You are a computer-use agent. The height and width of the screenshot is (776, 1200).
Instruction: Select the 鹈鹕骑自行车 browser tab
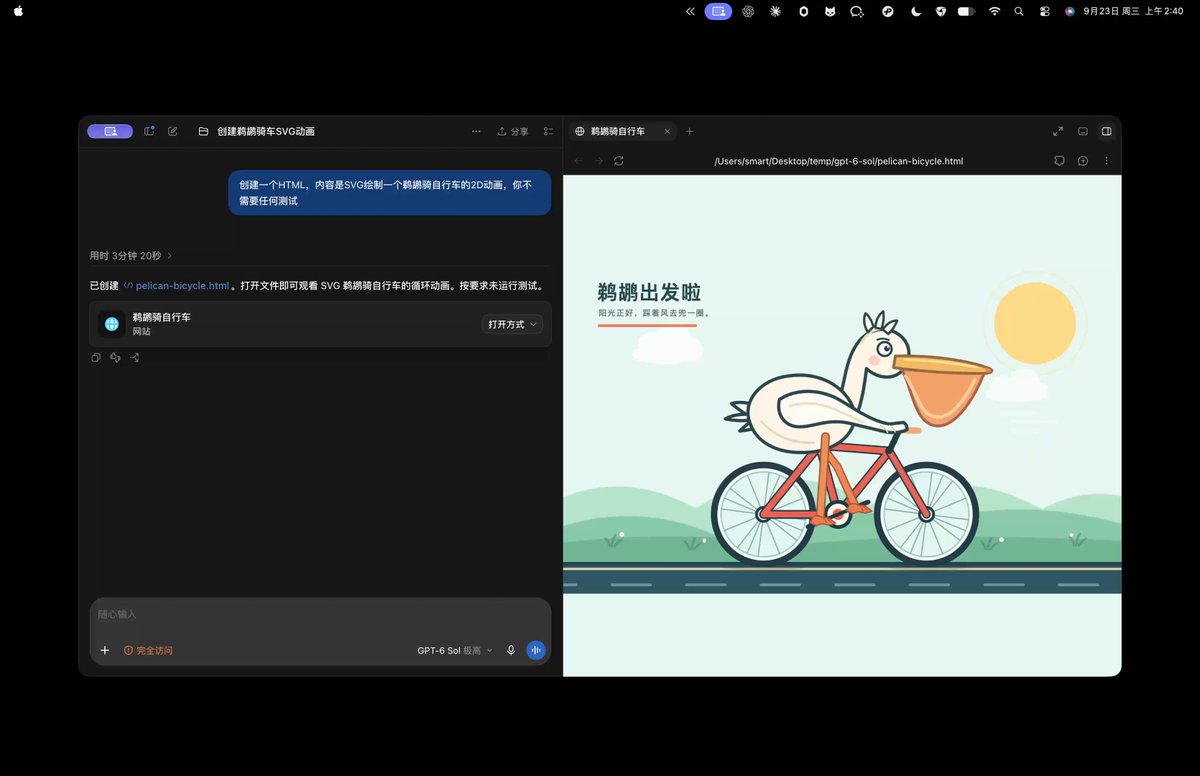click(622, 131)
